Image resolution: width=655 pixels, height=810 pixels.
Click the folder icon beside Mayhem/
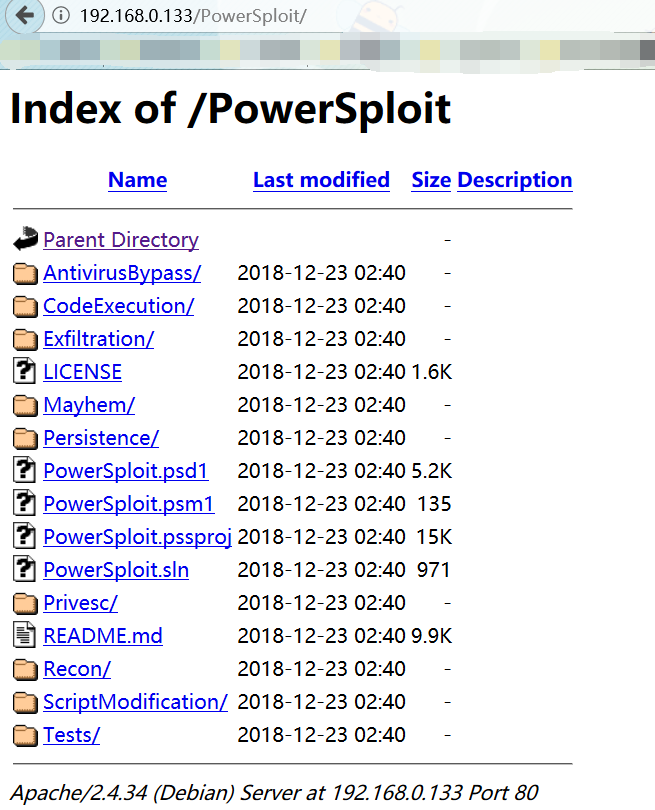click(x=25, y=406)
